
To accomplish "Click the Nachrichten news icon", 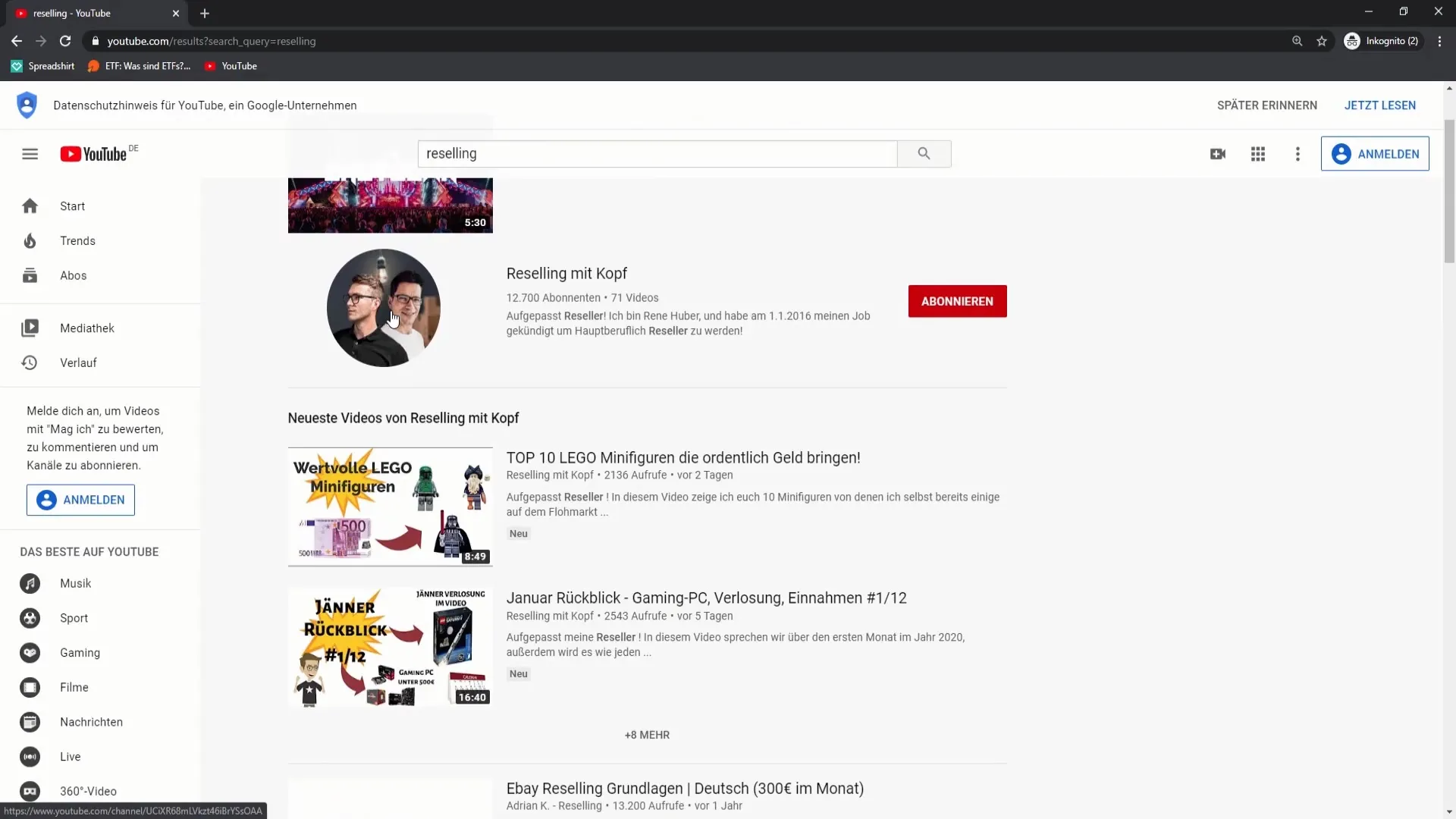I will click(30, 723).
